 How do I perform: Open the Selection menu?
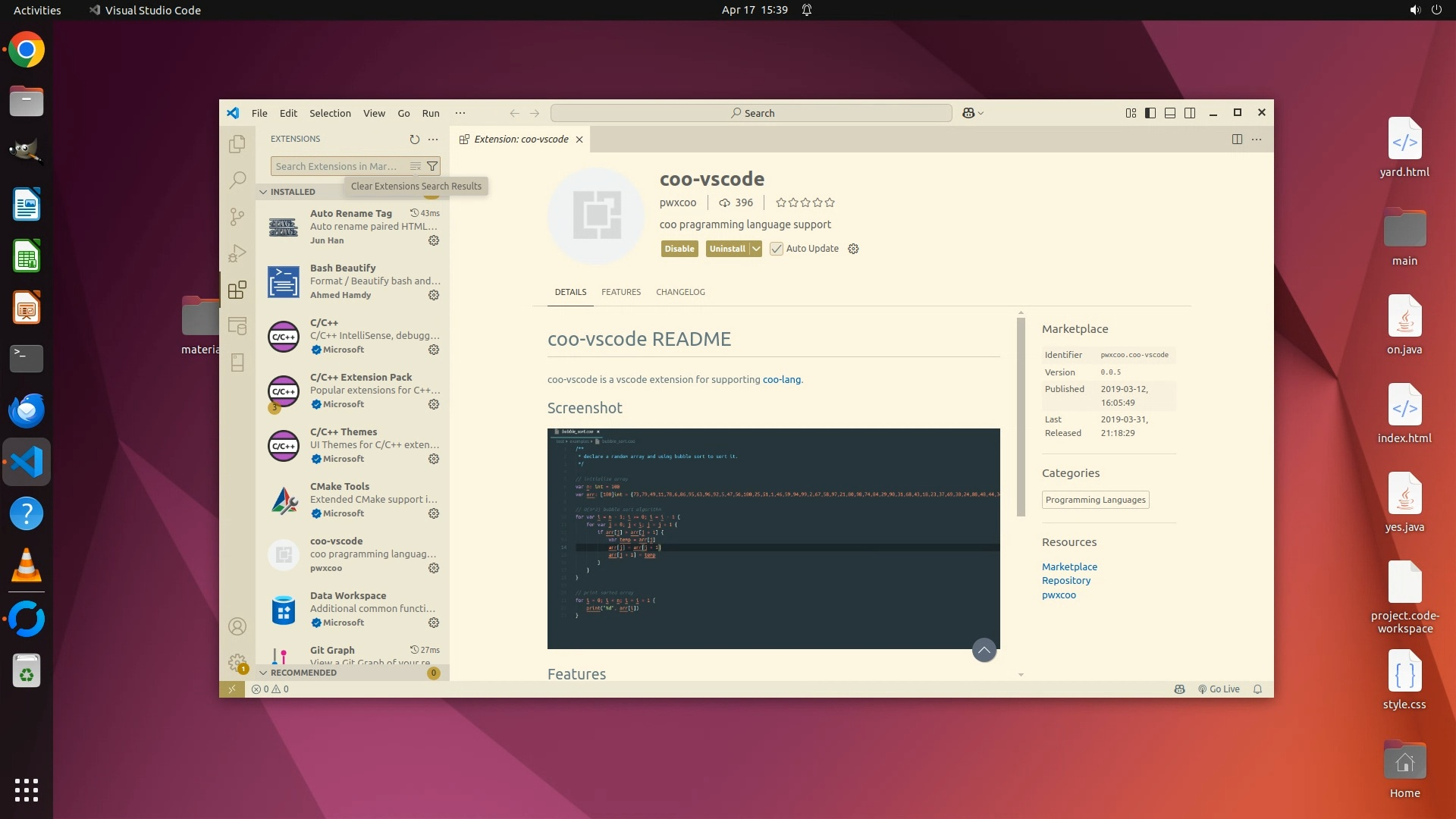330,113
